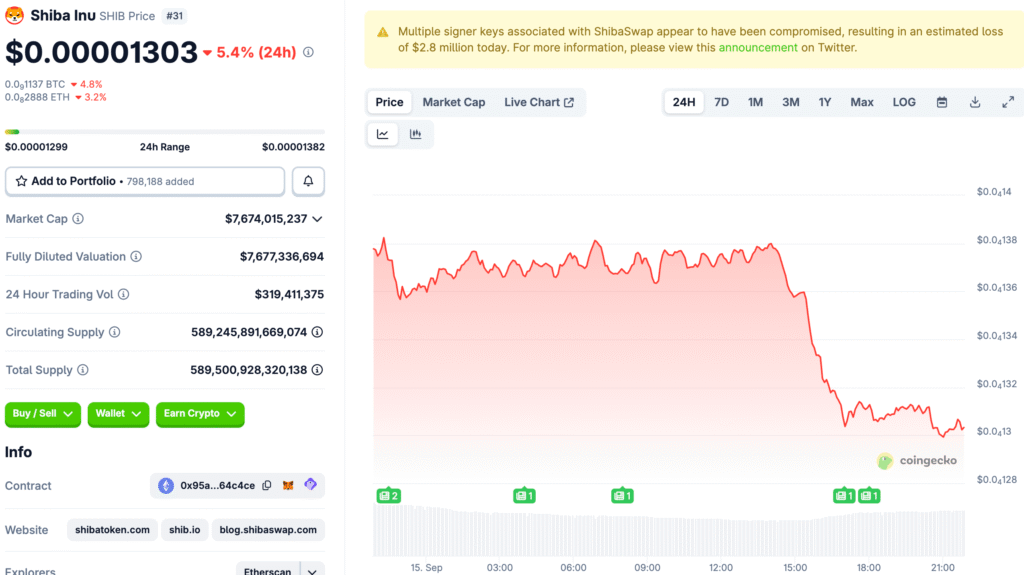Click the Circulating Supply label info icon
Image resolution: width=1024 pixels, height=575 pixels.
click(x=114, y=332)
